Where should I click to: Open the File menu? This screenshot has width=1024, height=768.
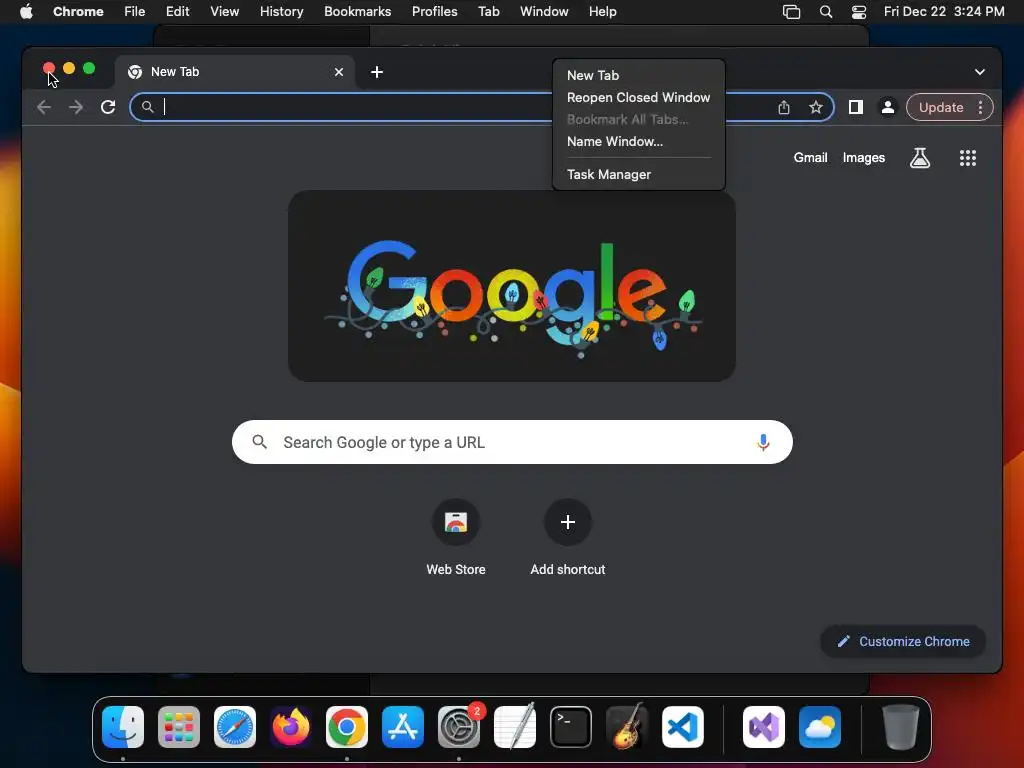135,12
